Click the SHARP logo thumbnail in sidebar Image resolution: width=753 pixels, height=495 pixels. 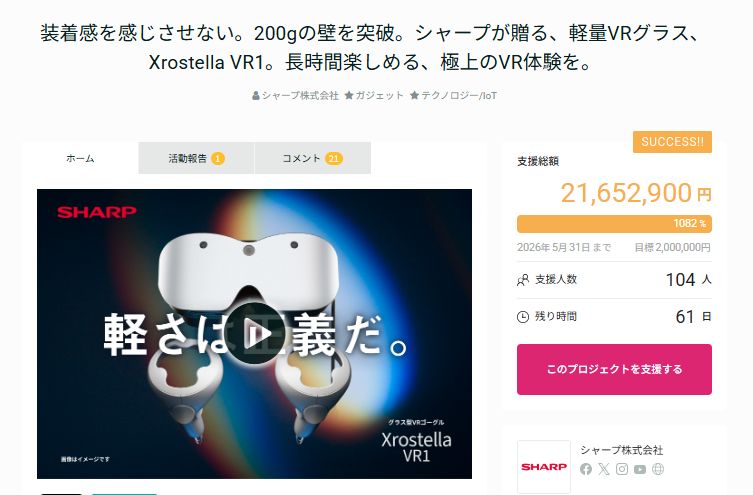(x=544, y=467)
